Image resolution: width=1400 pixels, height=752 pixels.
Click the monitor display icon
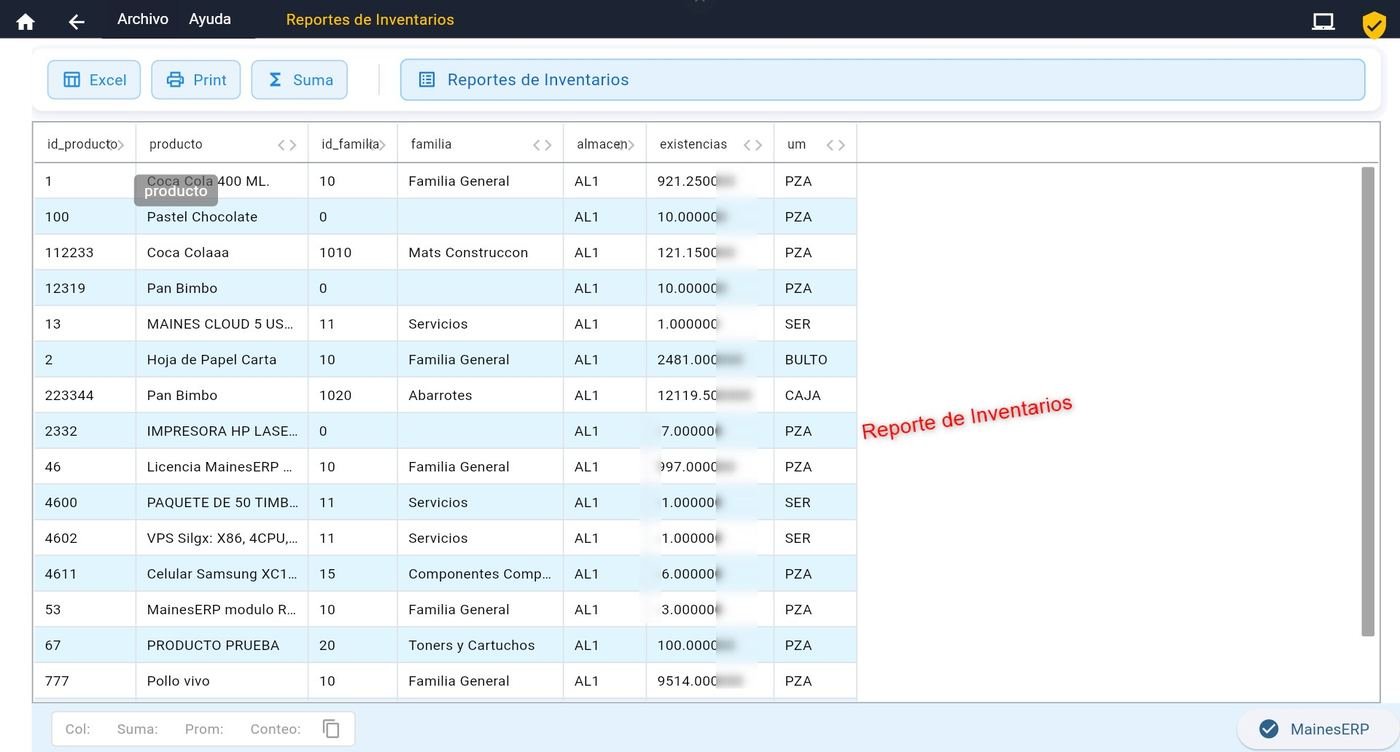(1323, 21)
